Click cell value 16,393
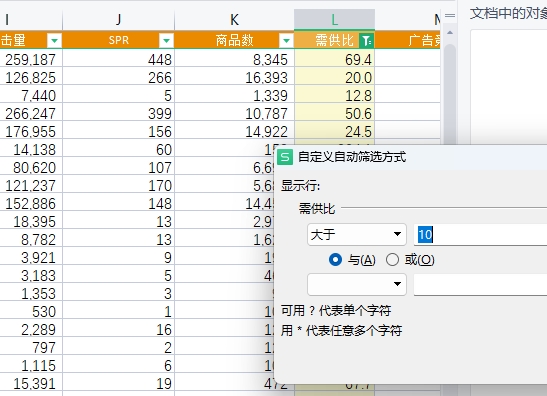This screenshot has width=547, height=396. coord(267,78)
